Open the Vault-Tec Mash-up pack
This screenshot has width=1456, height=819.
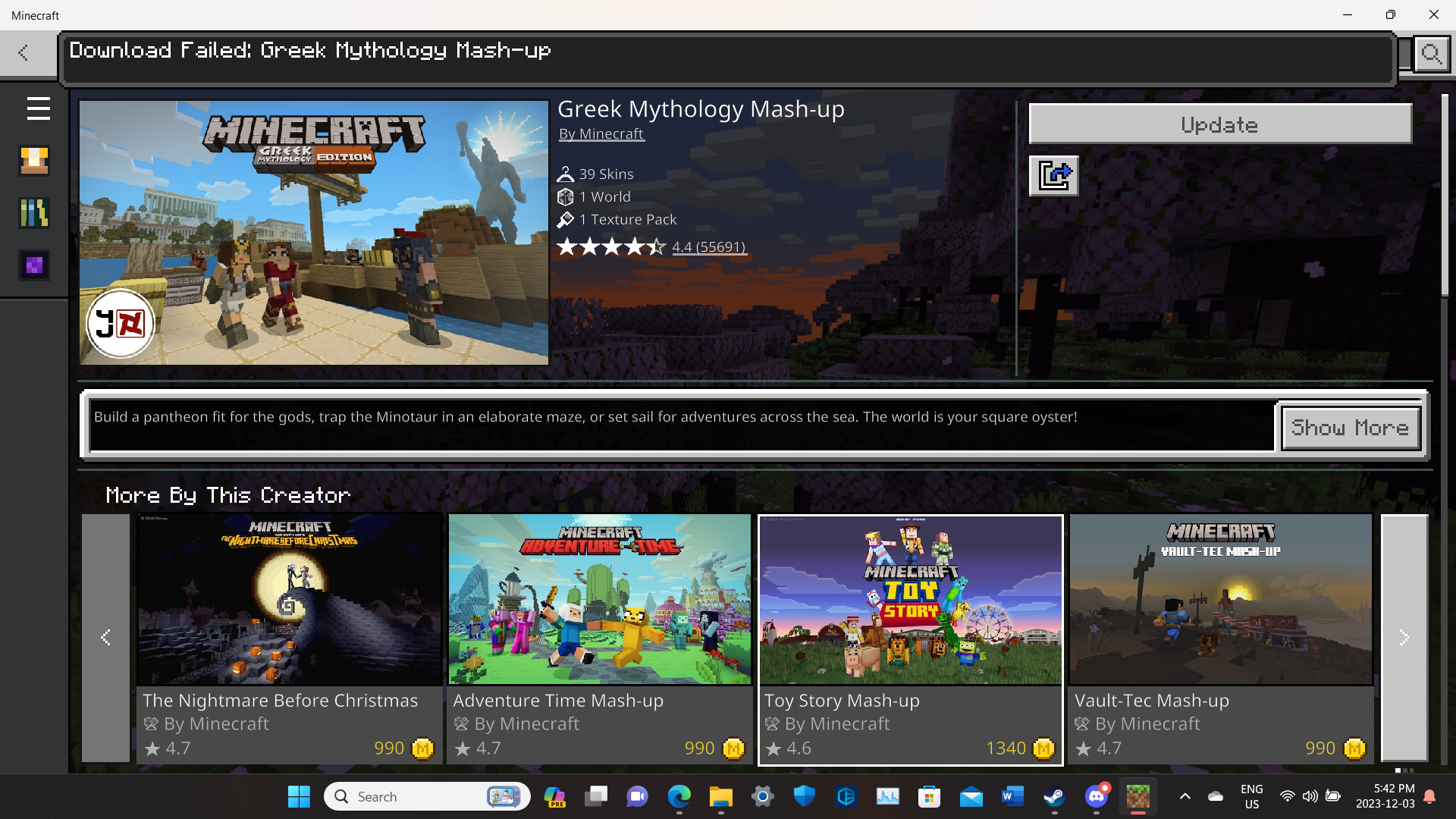(1220, 637)
